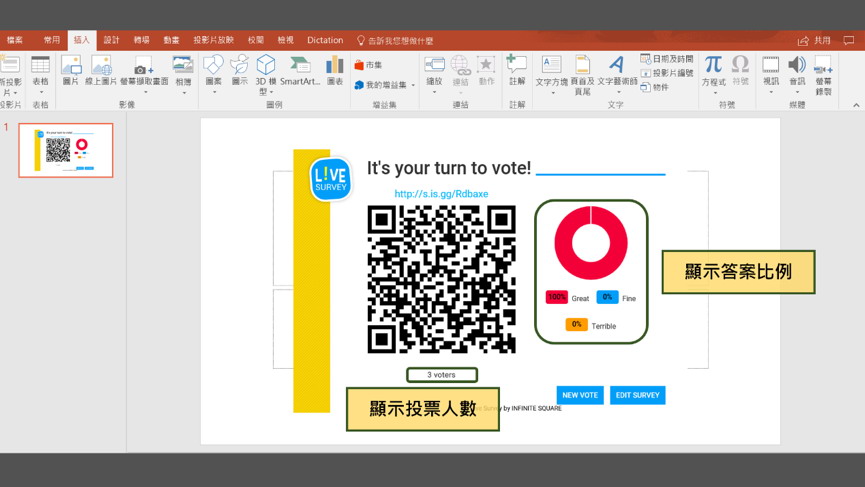865x487 pixels.
Task: Switch to the 設計 (Design) tab
Action: pos(111,40)
